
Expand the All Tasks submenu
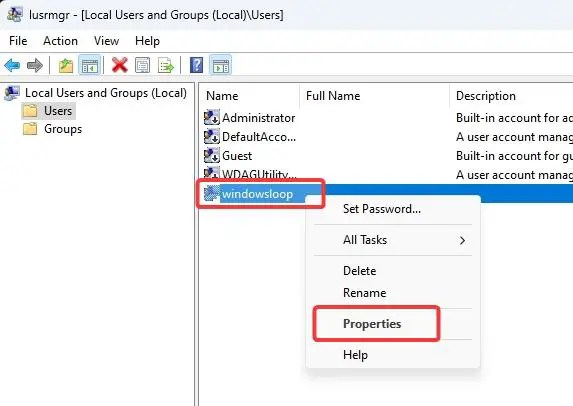[393, 240]
